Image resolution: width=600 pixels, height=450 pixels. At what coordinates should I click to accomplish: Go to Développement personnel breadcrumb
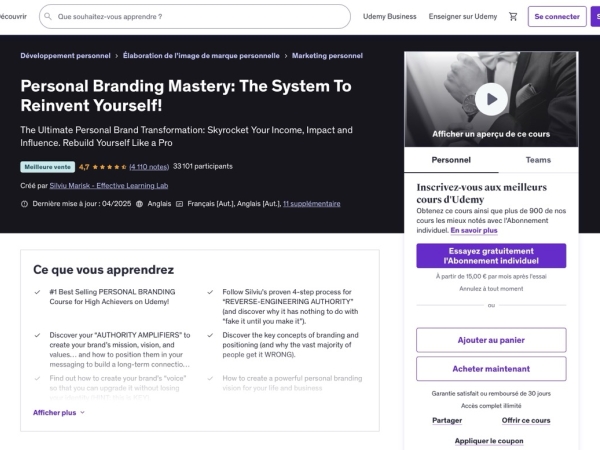tap(65, 55)
